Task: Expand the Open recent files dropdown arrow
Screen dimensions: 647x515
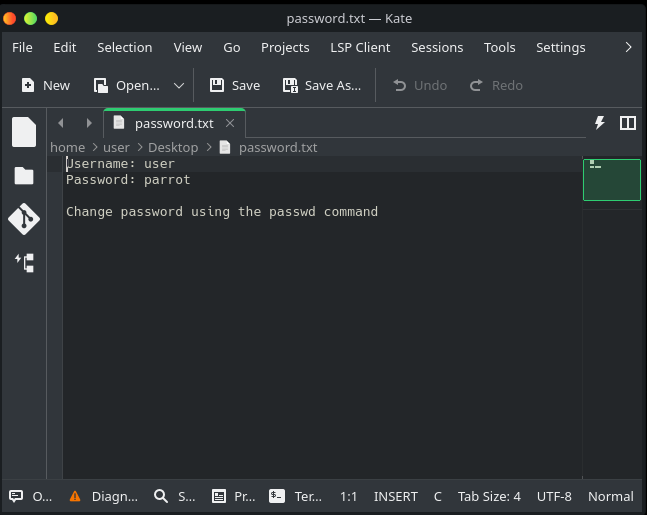Action: tap(179, 86)
